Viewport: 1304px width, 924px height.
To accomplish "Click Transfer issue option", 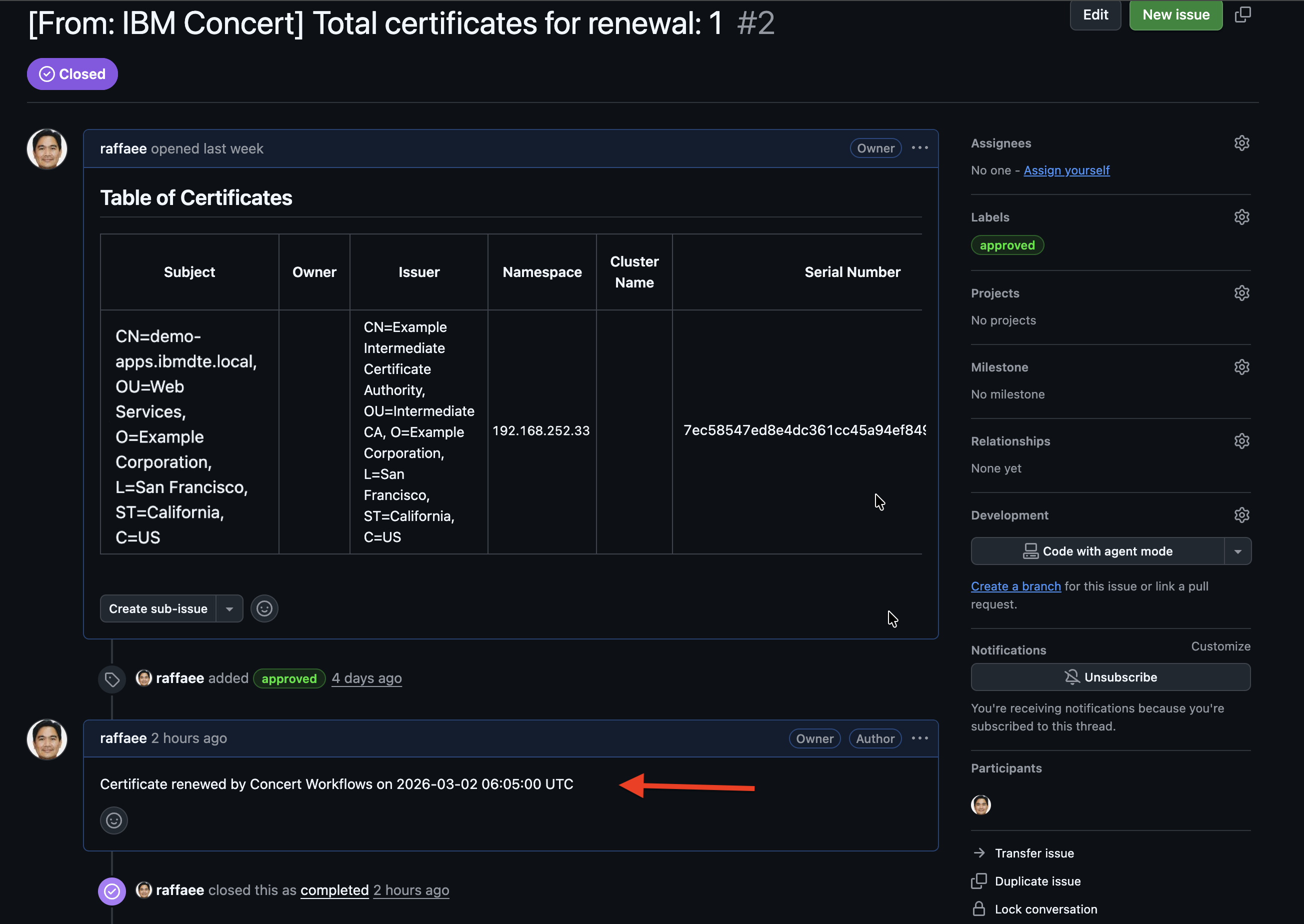I will click(1034, 853).
